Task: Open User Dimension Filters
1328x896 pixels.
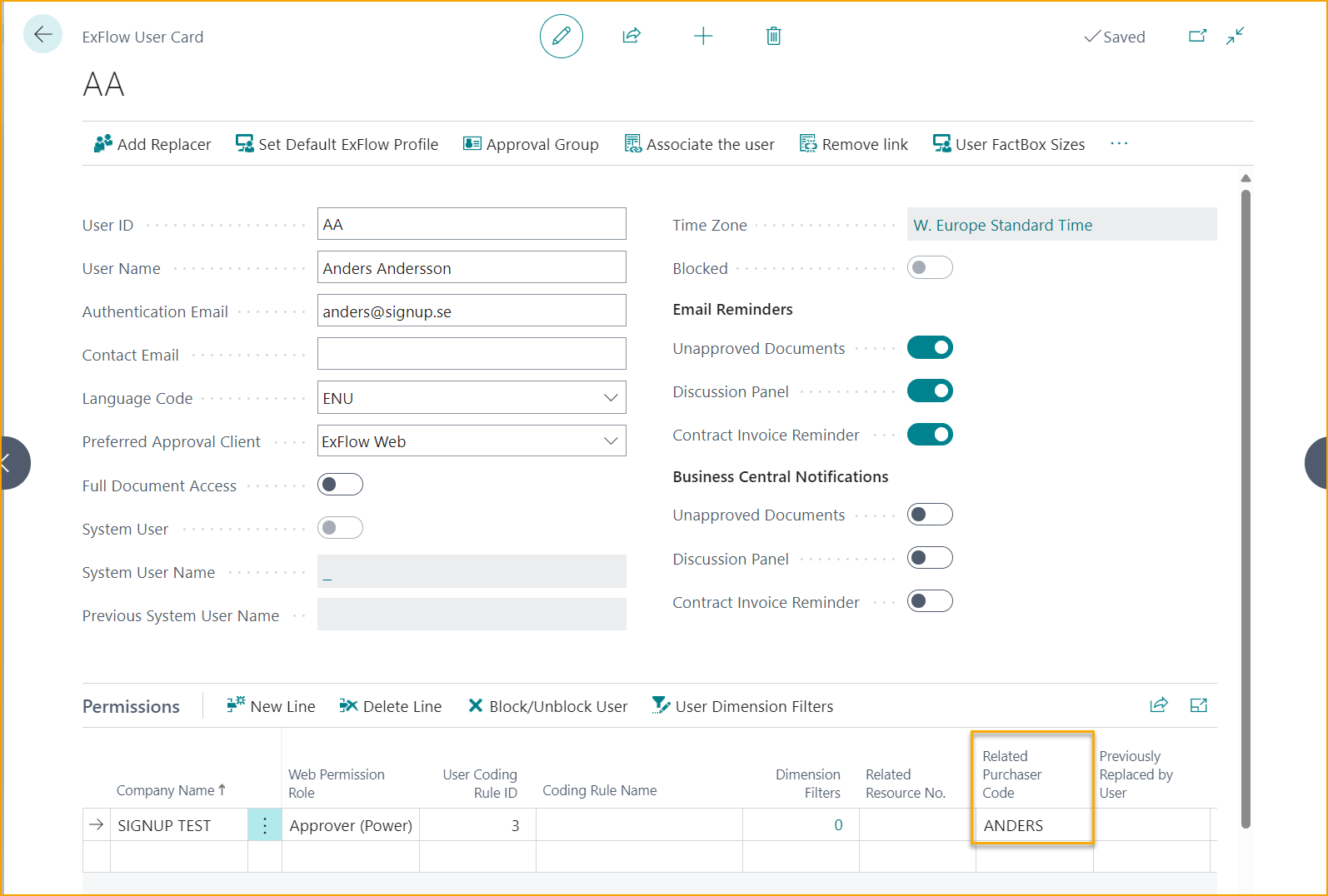Action: (x=742, y=706)
